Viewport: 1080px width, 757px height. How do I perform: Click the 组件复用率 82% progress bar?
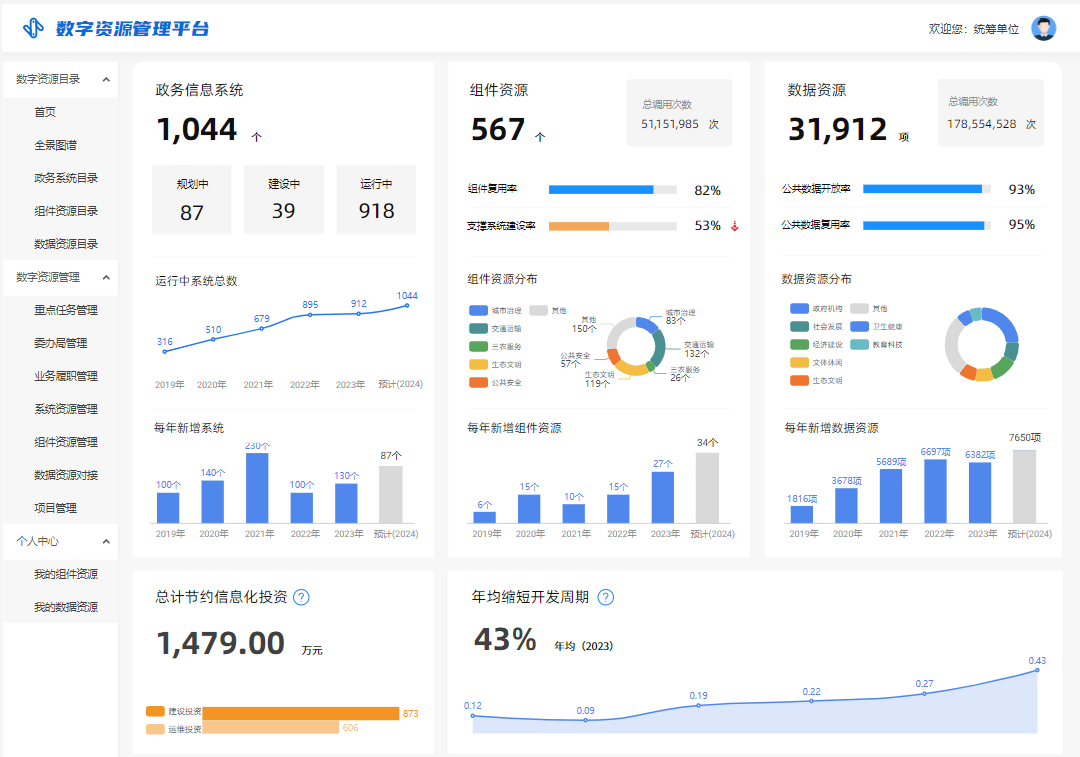tap(612, 189)
